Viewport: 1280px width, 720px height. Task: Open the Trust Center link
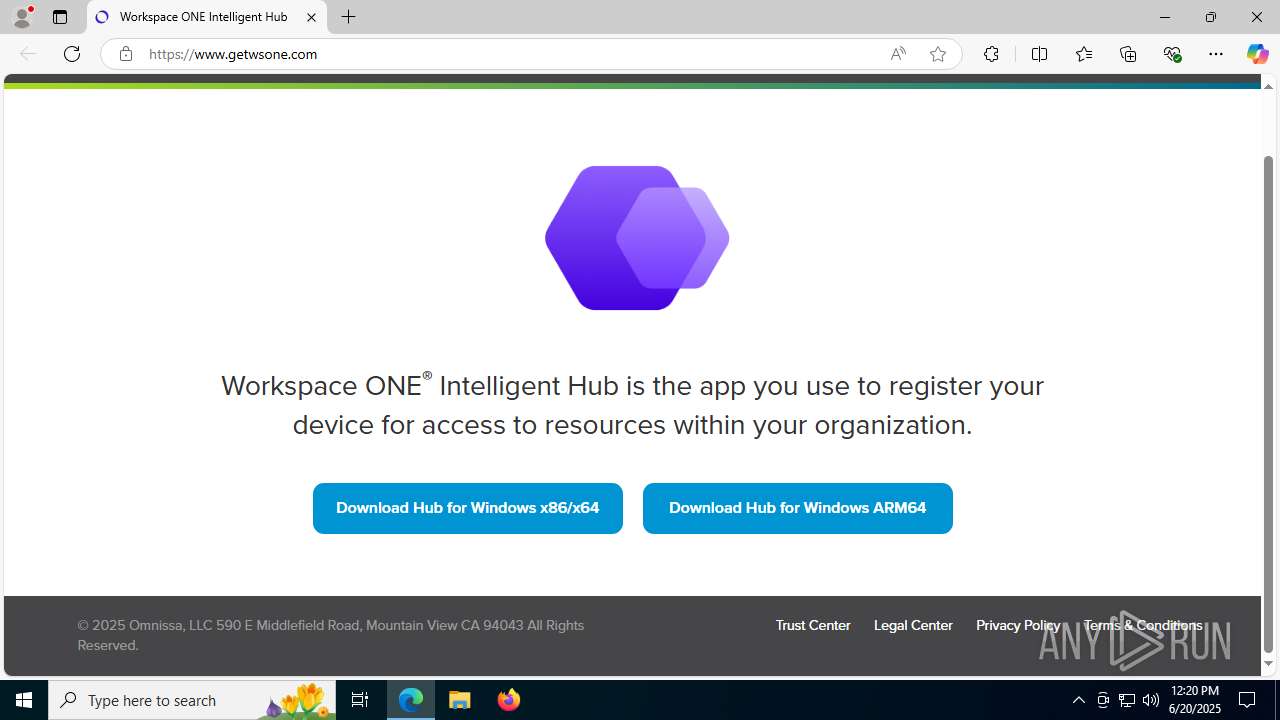coord(813,625)
